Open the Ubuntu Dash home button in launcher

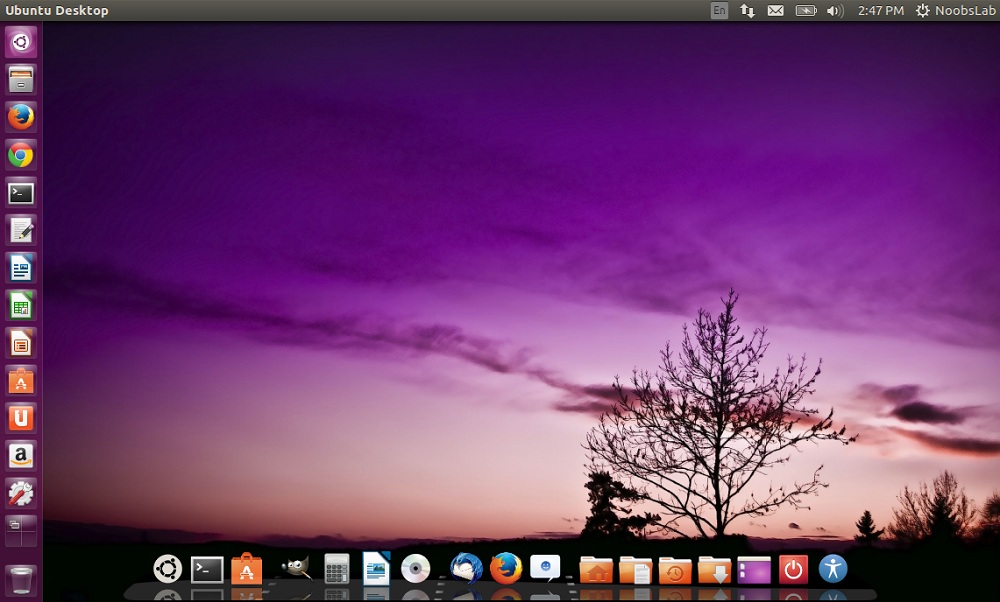point(21,42)
